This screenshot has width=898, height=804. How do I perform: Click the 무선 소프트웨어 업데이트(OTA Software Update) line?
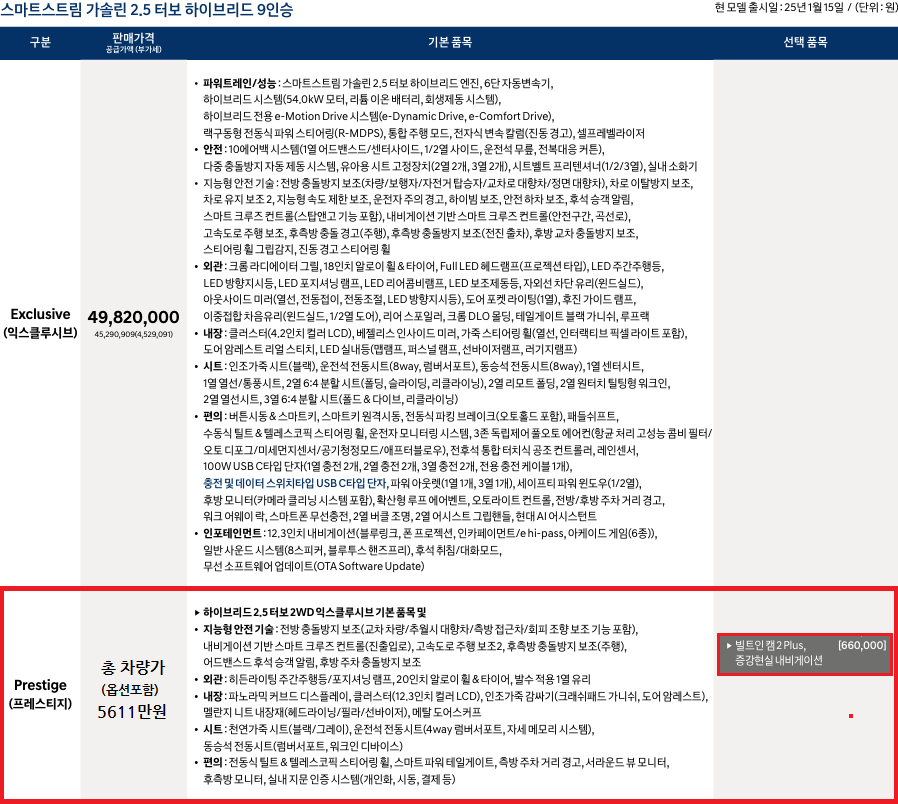pyautogui.click(x=313, y=566)
